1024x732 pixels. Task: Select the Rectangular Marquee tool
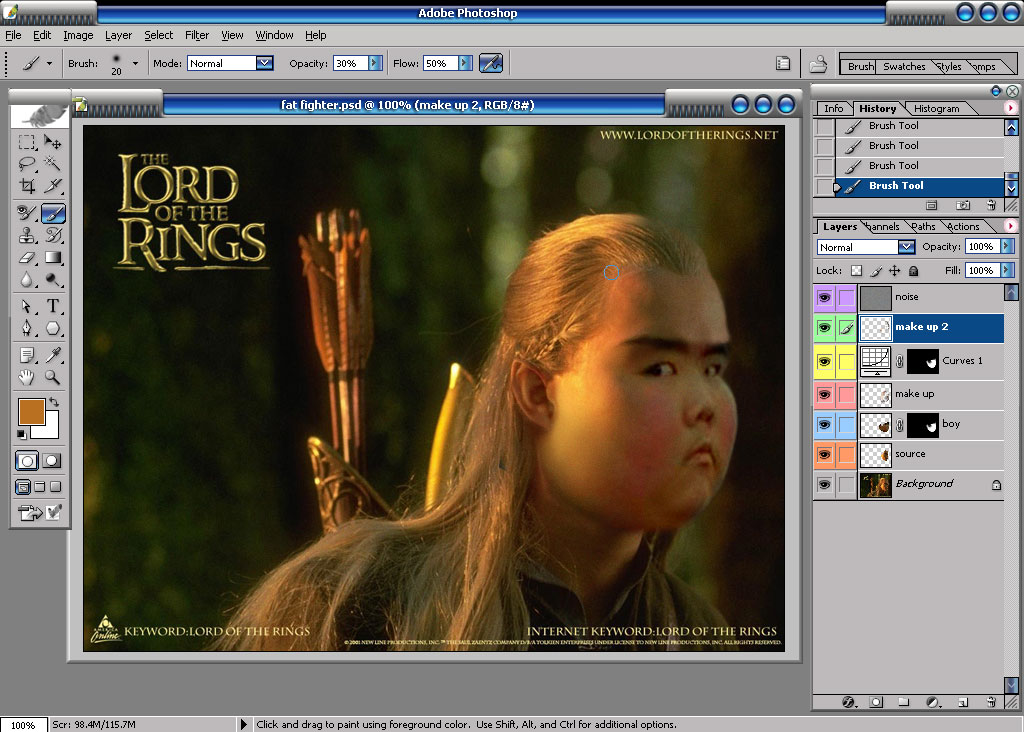tap(27, 142)
